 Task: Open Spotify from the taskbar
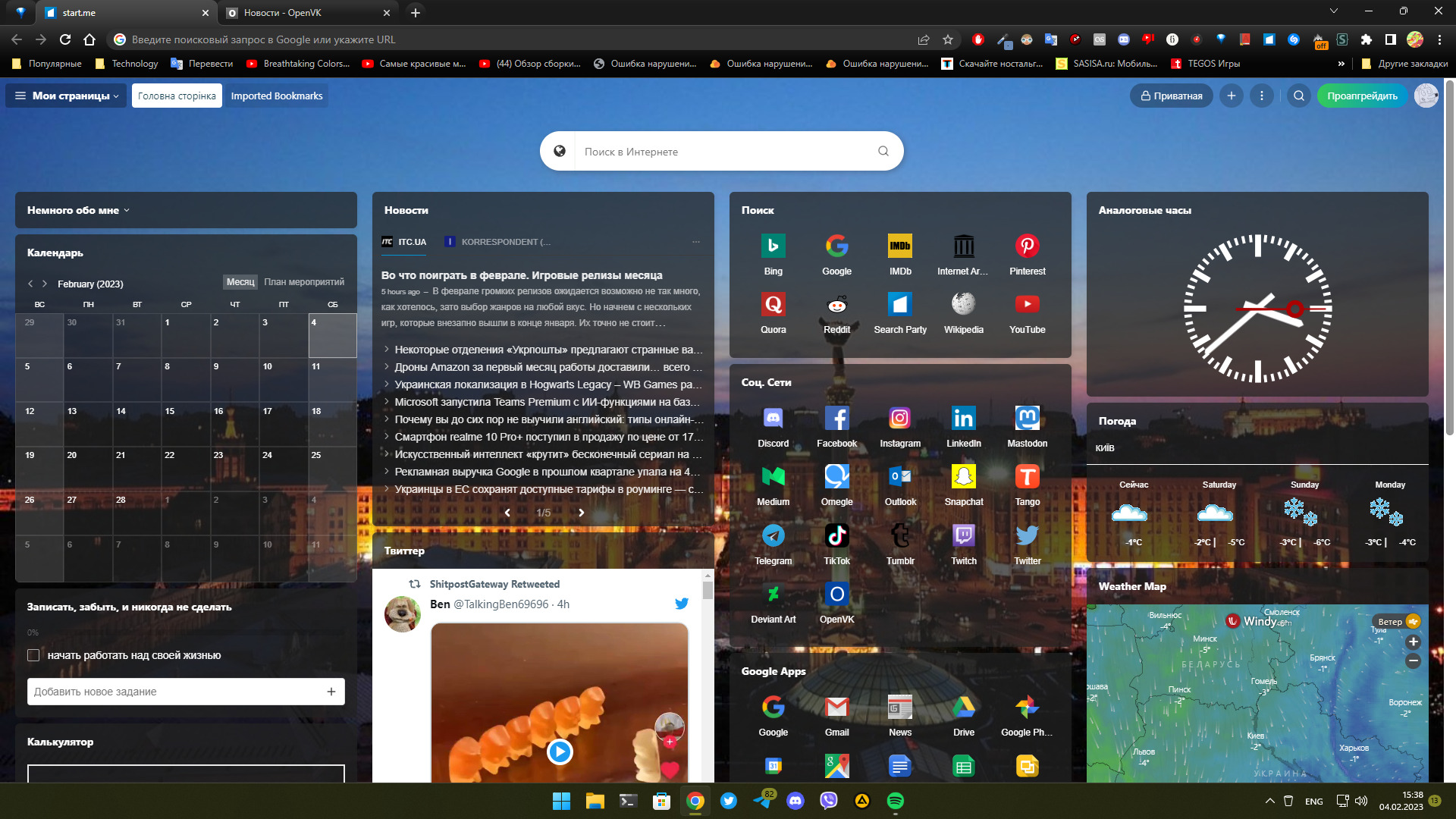(895, 801)
